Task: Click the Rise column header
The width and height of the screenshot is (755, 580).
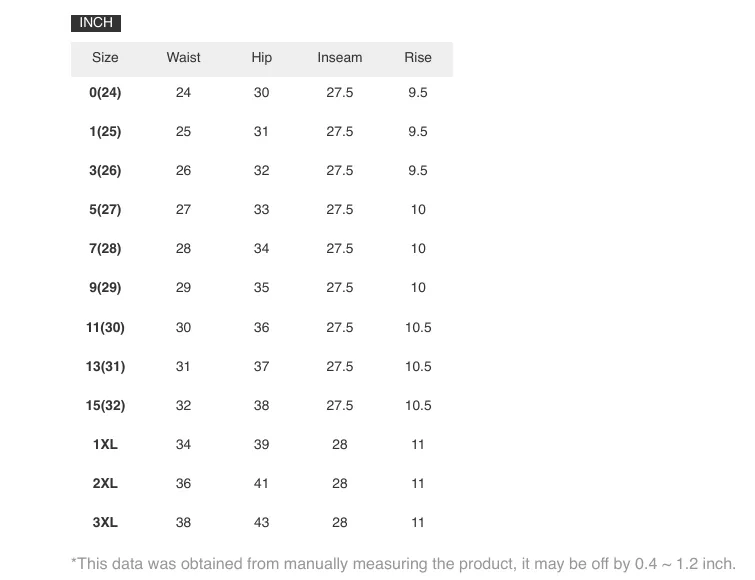Action: [417, 58]
